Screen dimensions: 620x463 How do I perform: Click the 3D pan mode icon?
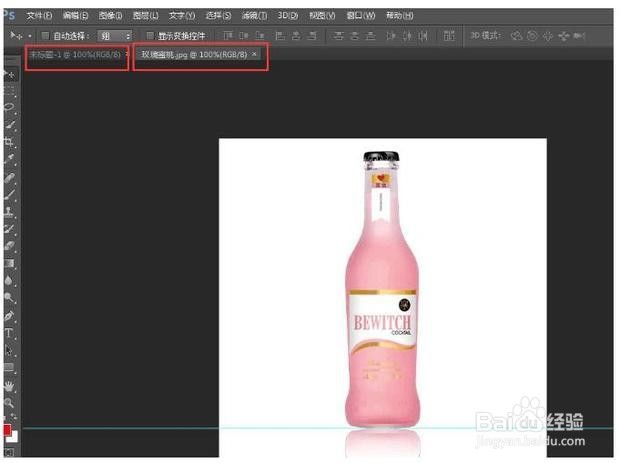pyautogui.click(x=548, y=36)
